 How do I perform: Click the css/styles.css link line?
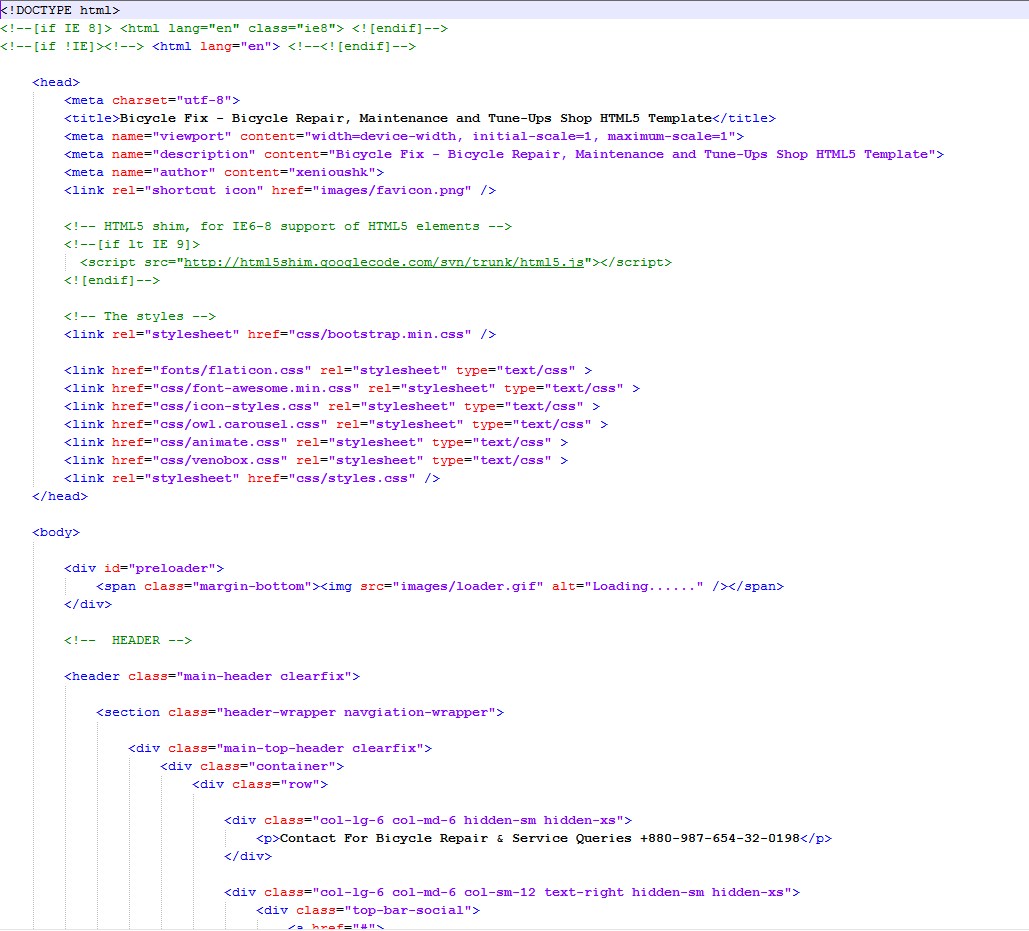(252, 478)
